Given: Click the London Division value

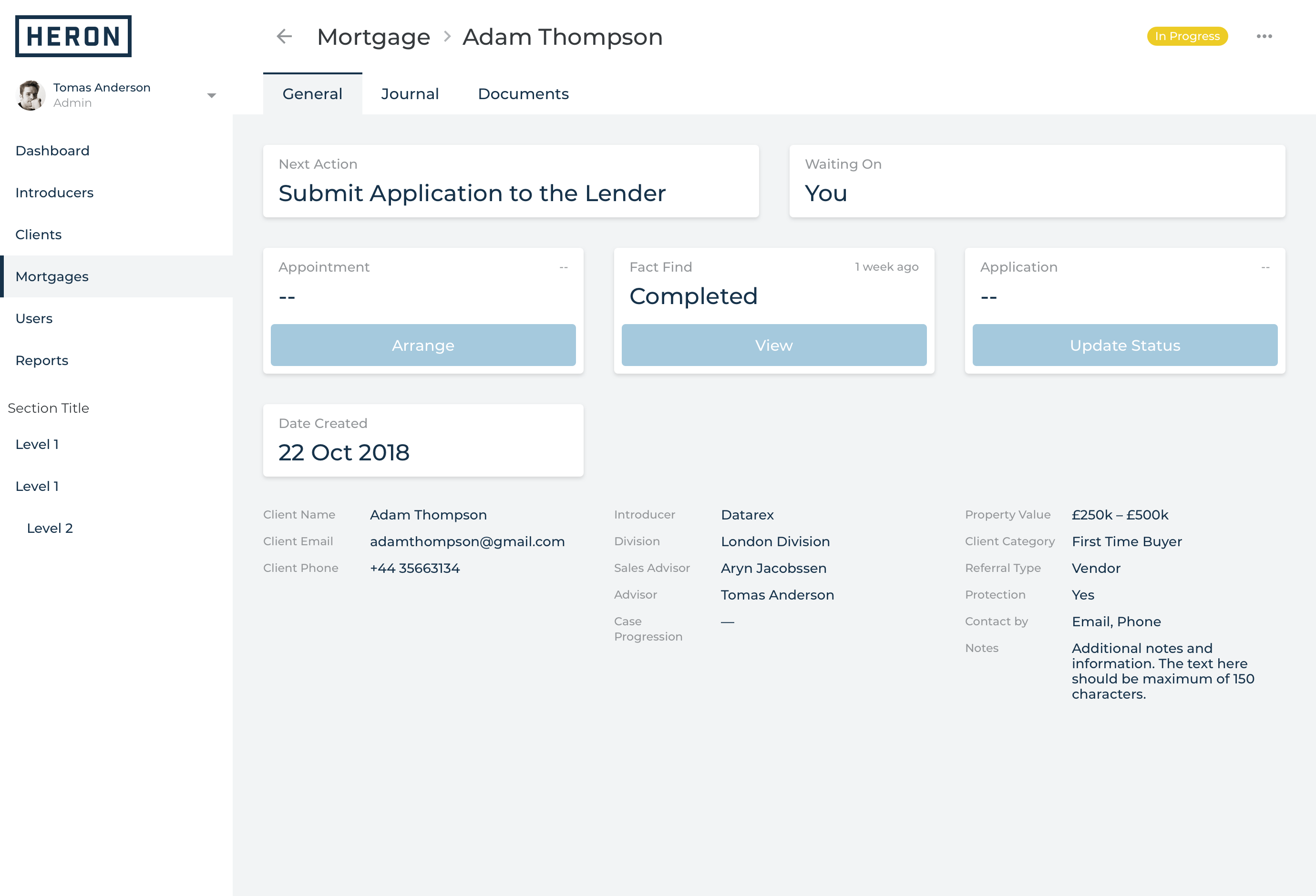Looking at the screenshot, I should click(775, 542).
